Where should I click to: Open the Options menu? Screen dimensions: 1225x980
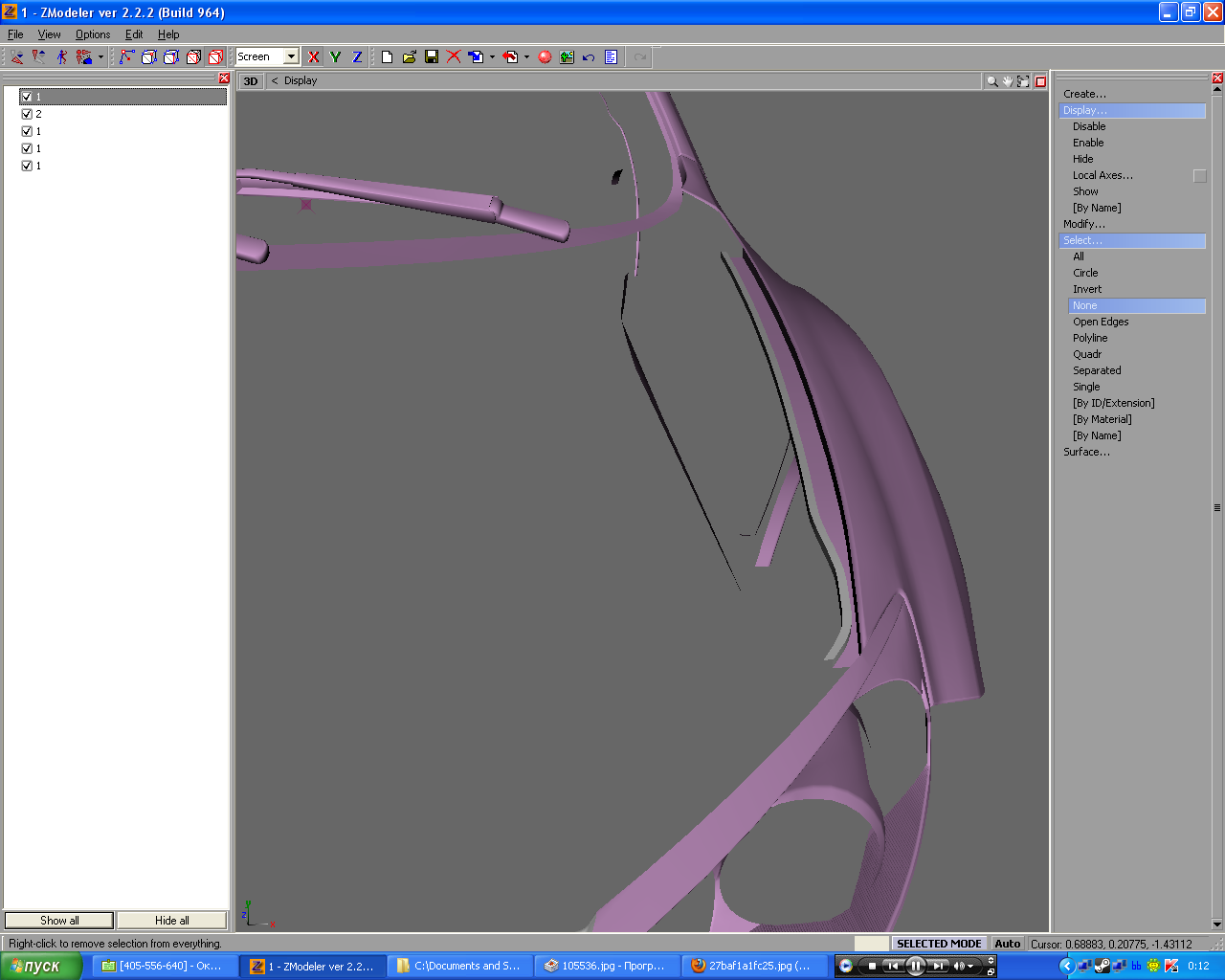pyautogui.click(x=93, y=34)
